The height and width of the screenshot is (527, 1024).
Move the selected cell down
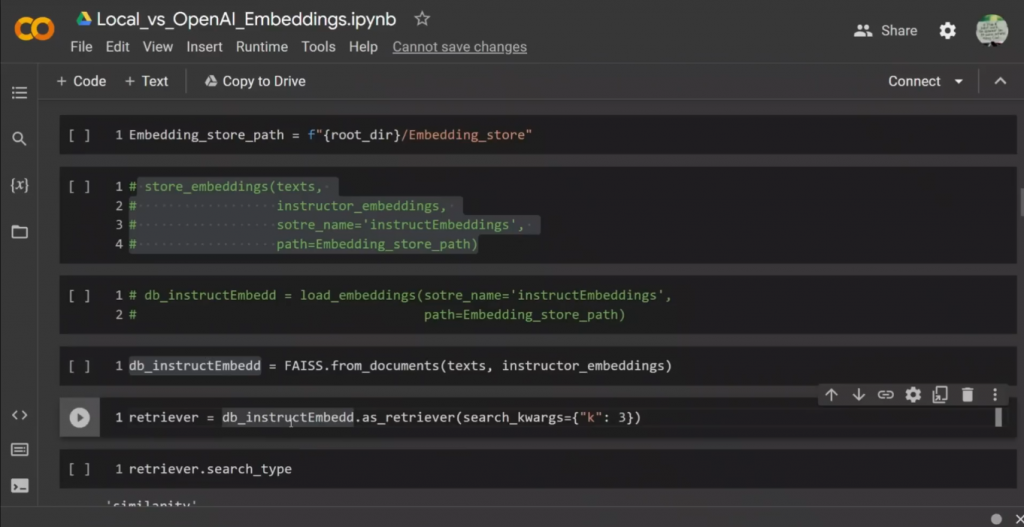858,395
